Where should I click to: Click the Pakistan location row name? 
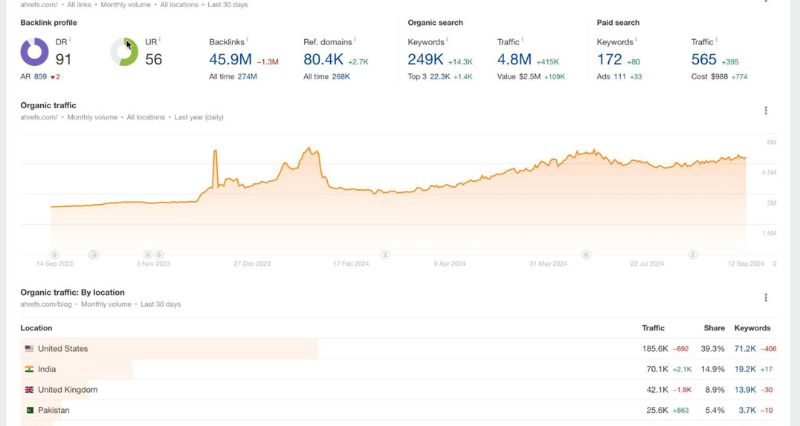pos(54,410)
